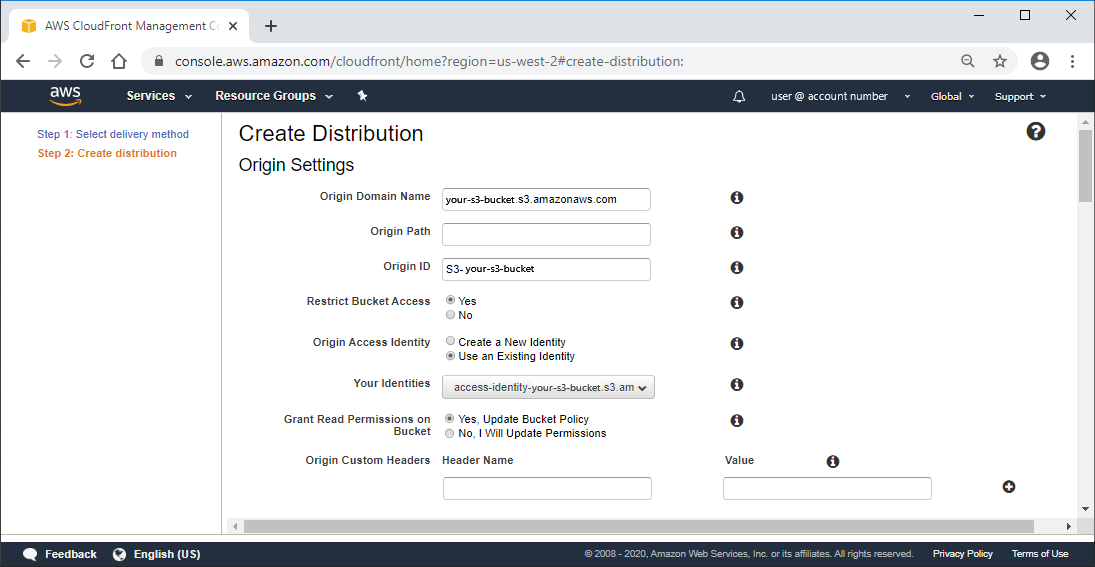Open the browser profile avatar
1095x567 pixels.
(x=1040, y=61)
